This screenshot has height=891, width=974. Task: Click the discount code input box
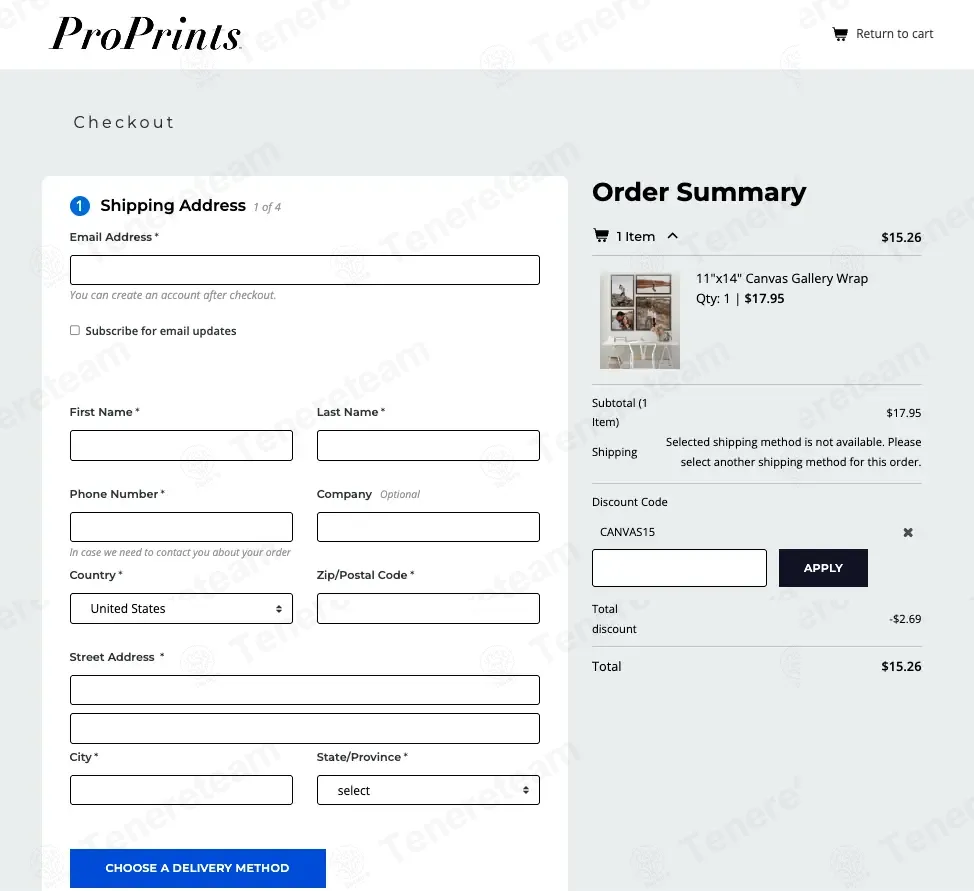(679, 568)
